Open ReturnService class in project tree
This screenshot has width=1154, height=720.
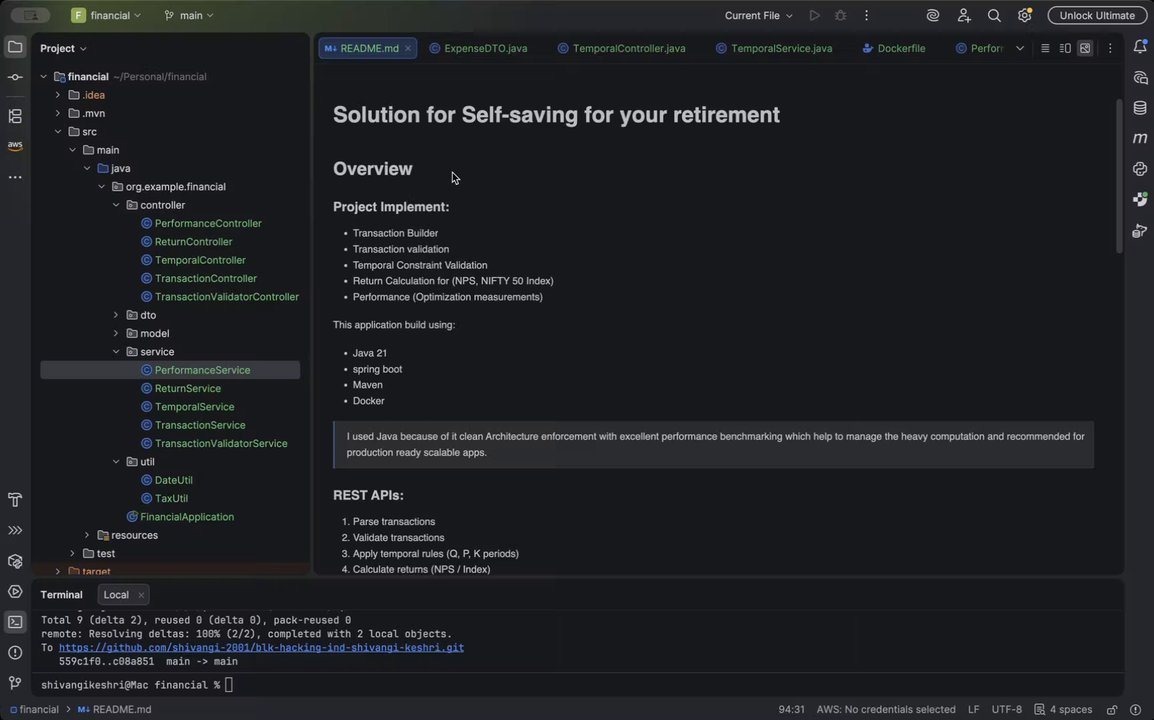coord(188,388)
